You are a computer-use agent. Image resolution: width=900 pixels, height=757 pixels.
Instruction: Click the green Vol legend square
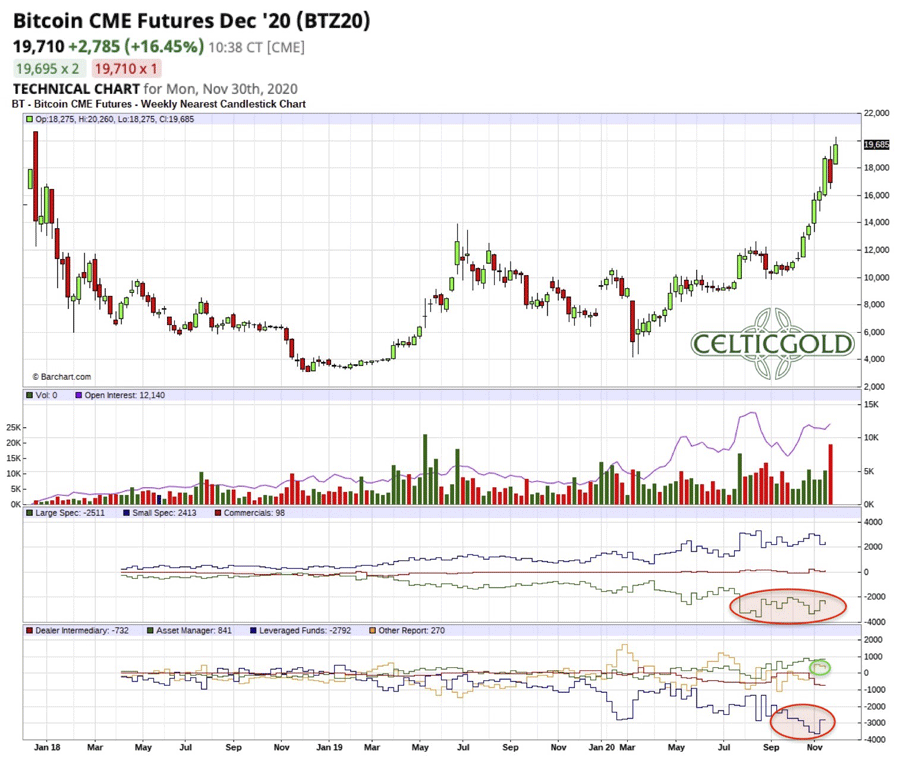30,396
